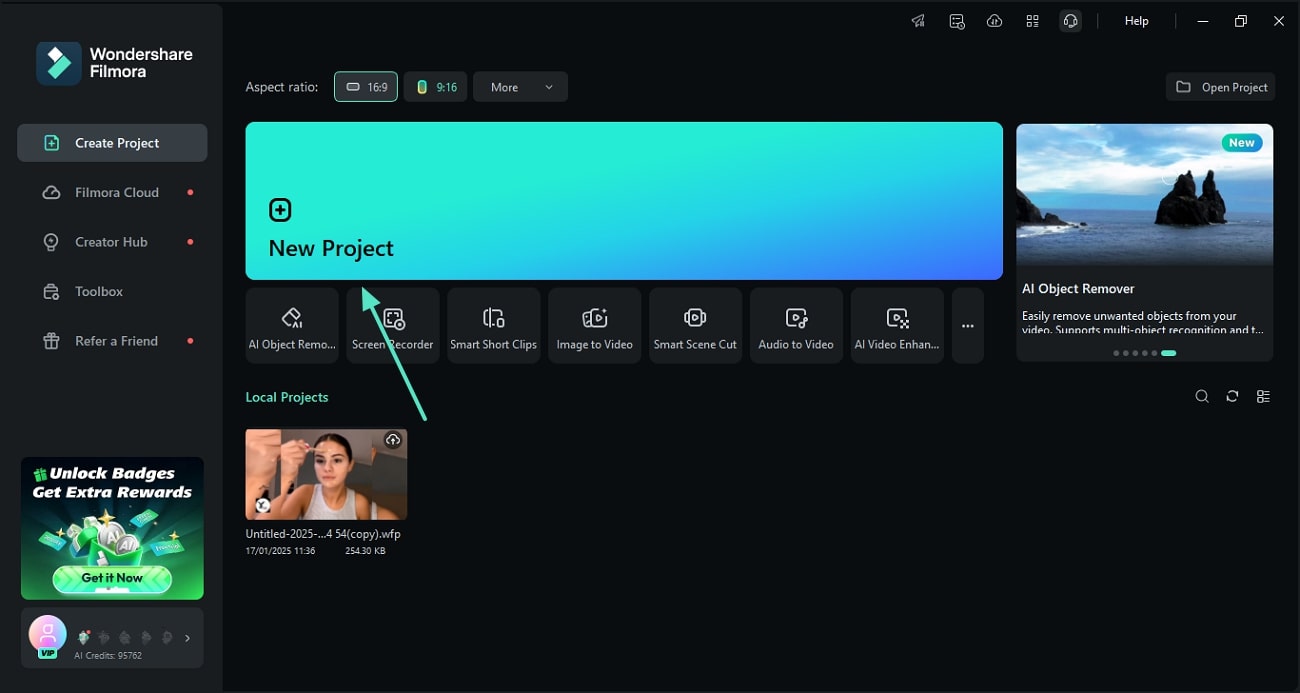The height and width of the screenshot is (693, 1300).
Task: Expand the More aspect ratio dropdown
Action: tap(520, 87)
